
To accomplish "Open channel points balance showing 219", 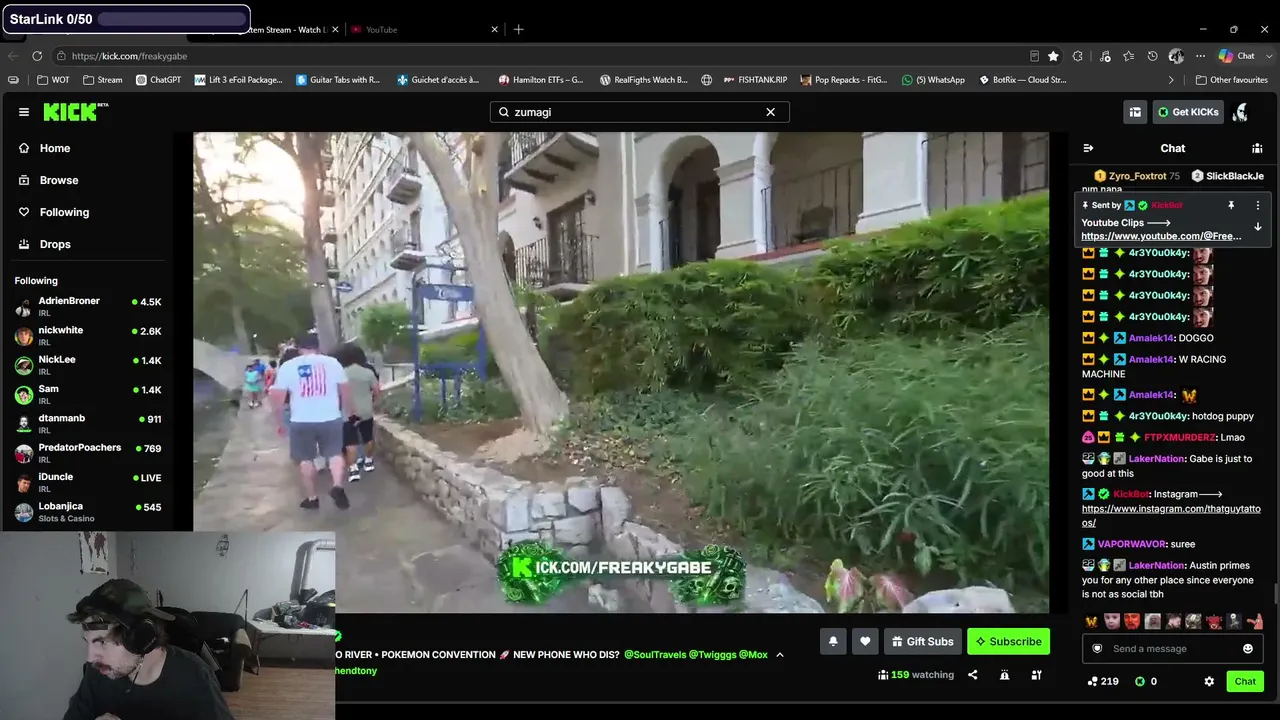I will [1103, 681].
